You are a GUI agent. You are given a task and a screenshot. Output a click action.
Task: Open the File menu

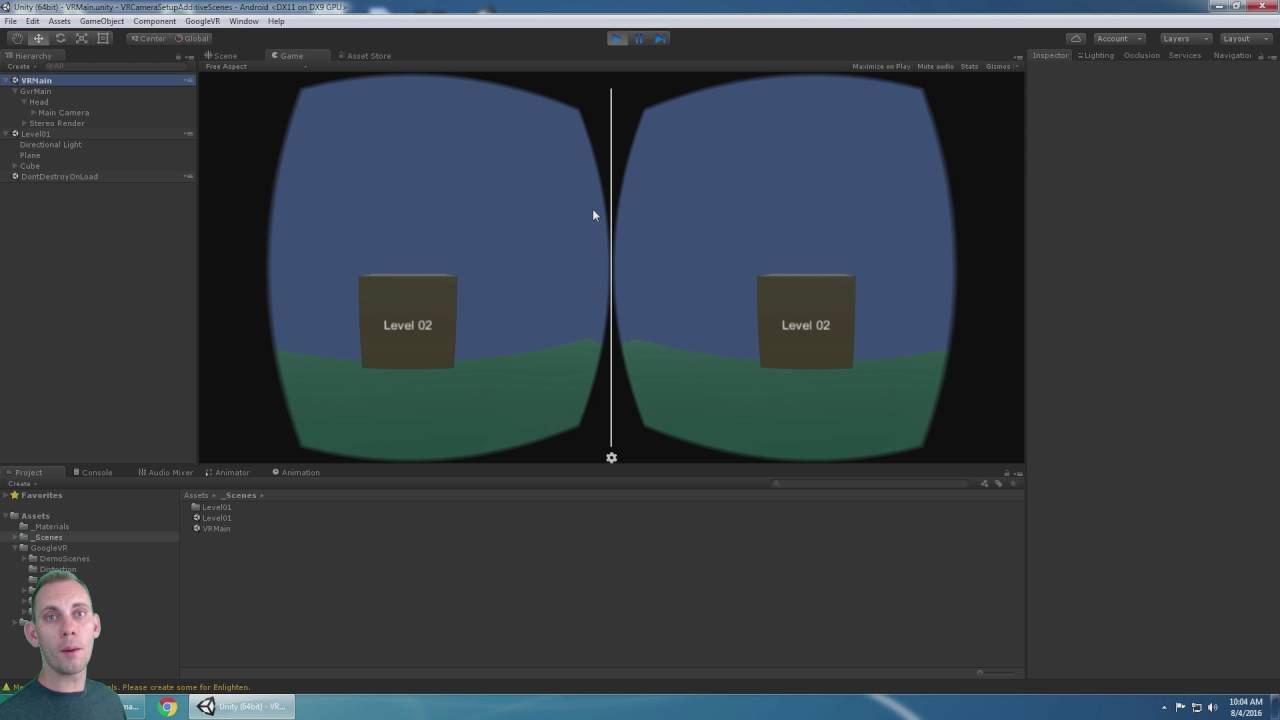[x=10, y=21]
